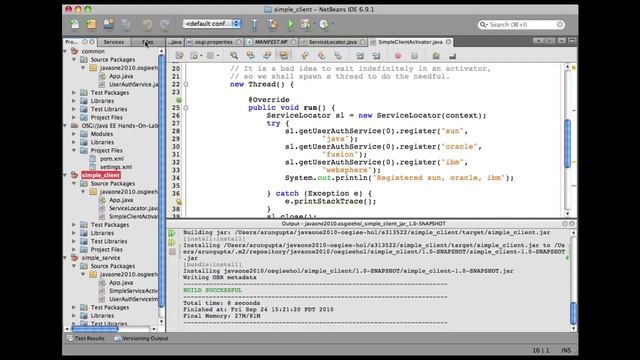The width and height of the screenshot is (640, 360).
Task: Expand the Modules folder node
Action: coord(74,134)
